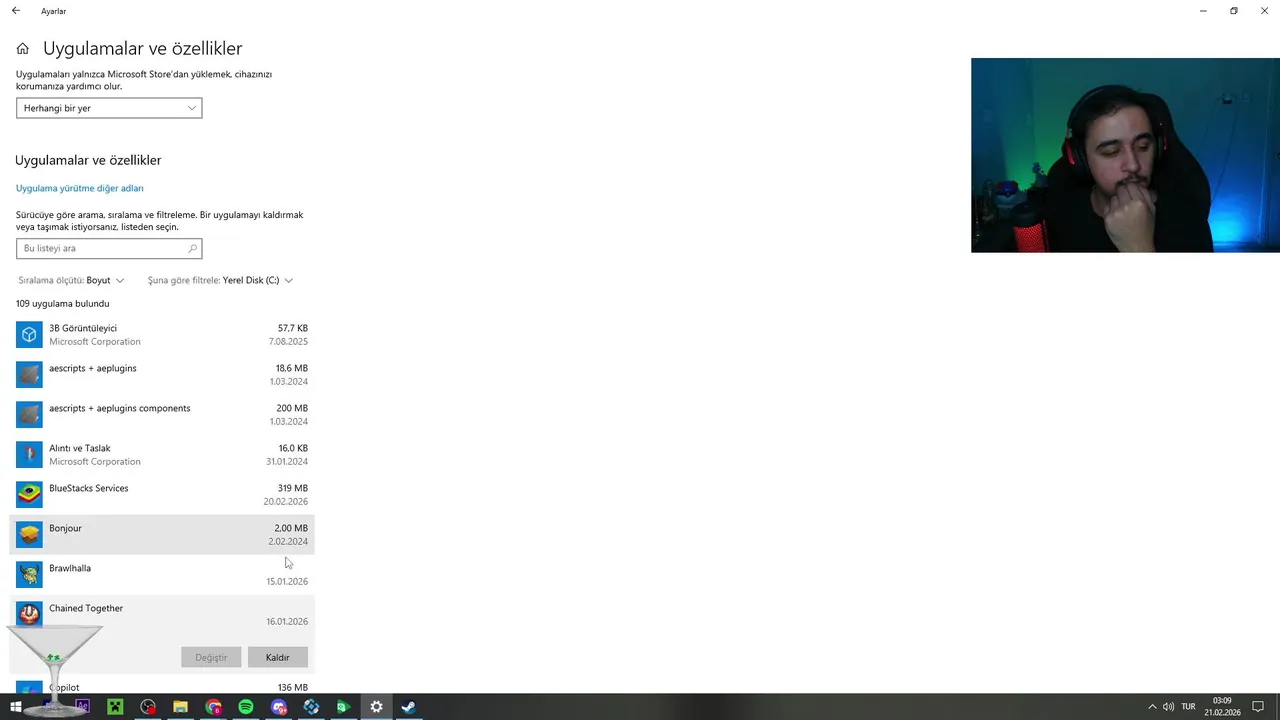The height and width of the screenshot is (720, 1280).
Task: Open Steam from the taskbar
Action: click(408, 707)
